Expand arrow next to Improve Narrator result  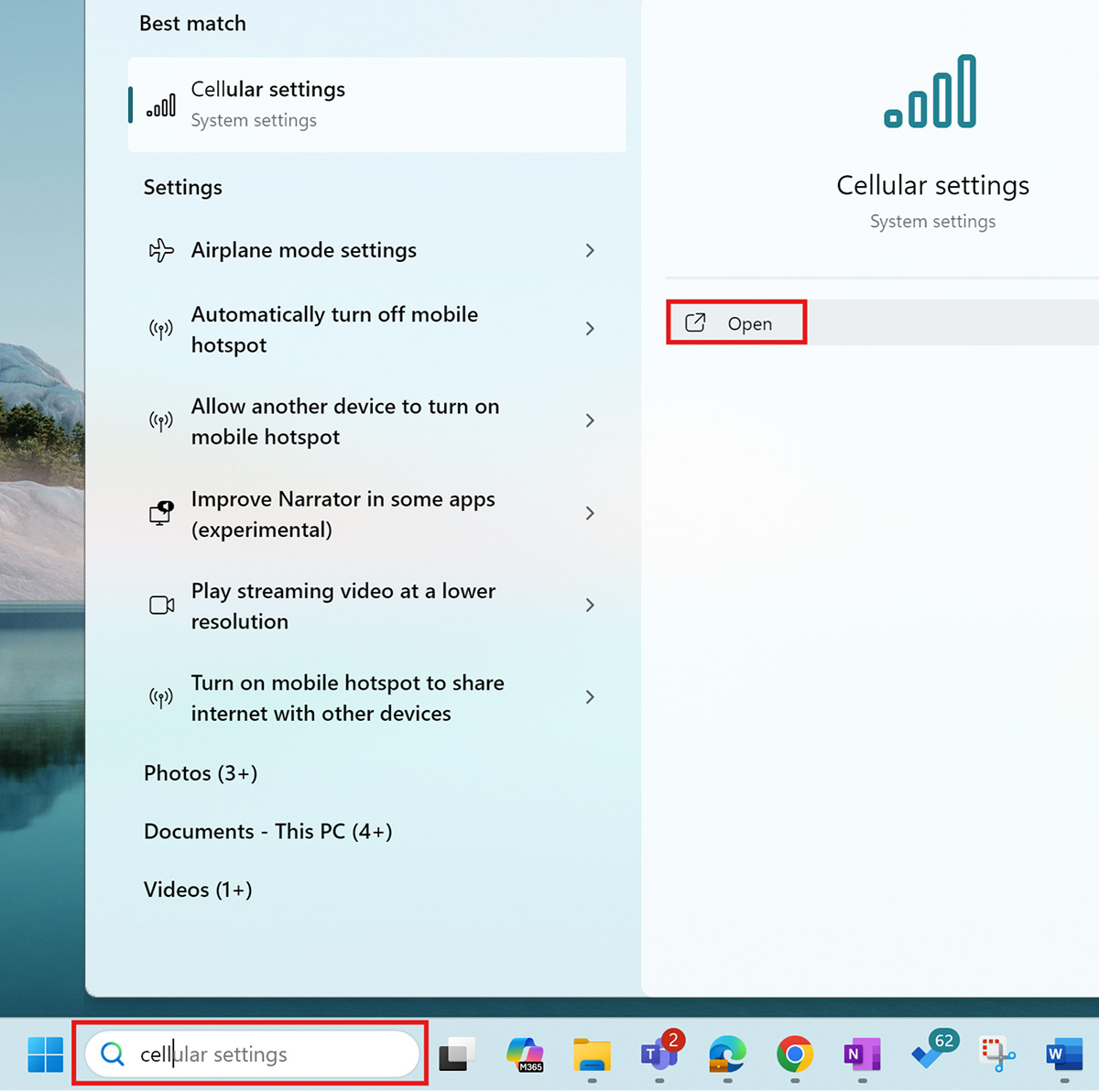pos(590,513)
